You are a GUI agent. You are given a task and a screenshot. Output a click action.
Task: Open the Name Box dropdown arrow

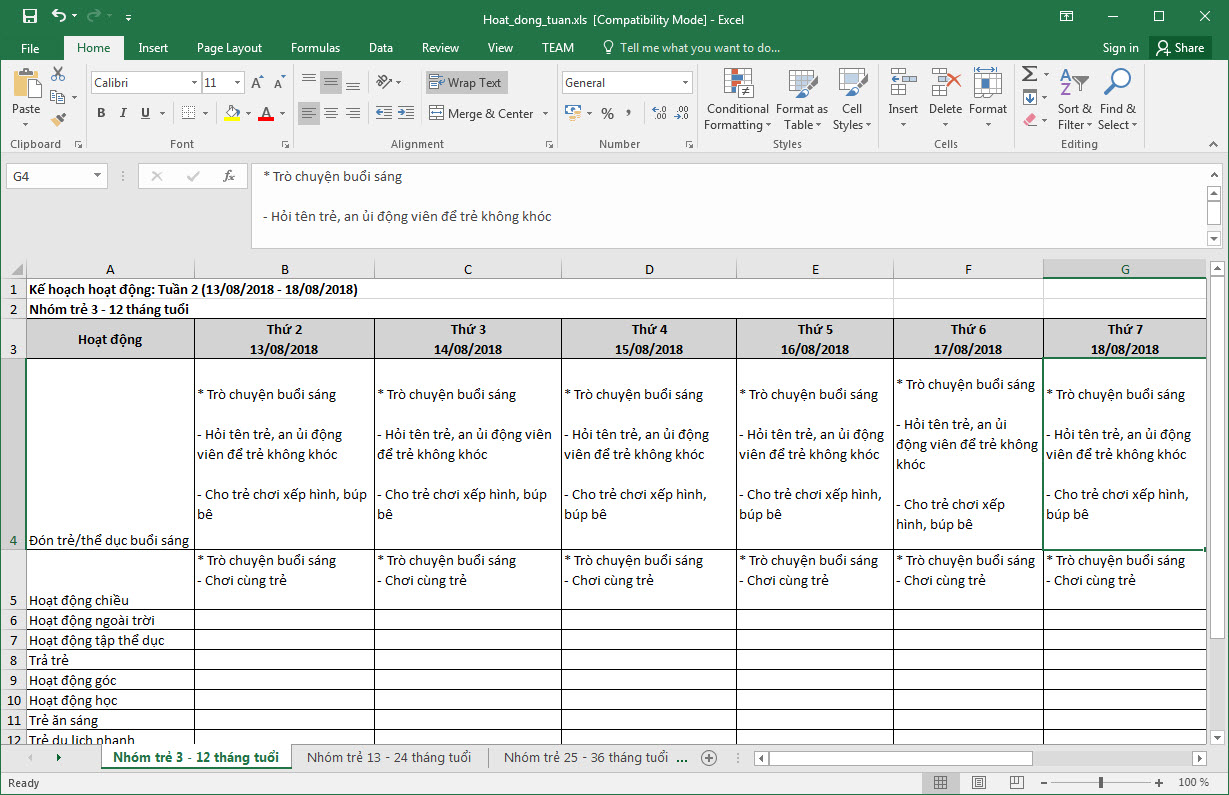point(97,176)
